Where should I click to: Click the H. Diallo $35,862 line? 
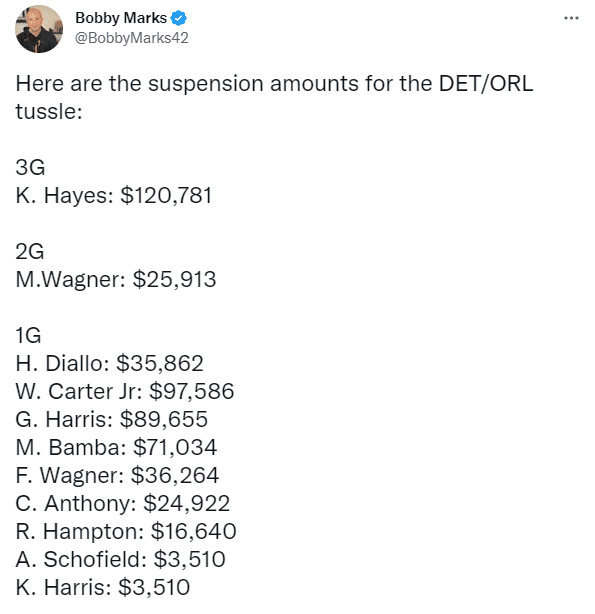(x=110, y=363)
